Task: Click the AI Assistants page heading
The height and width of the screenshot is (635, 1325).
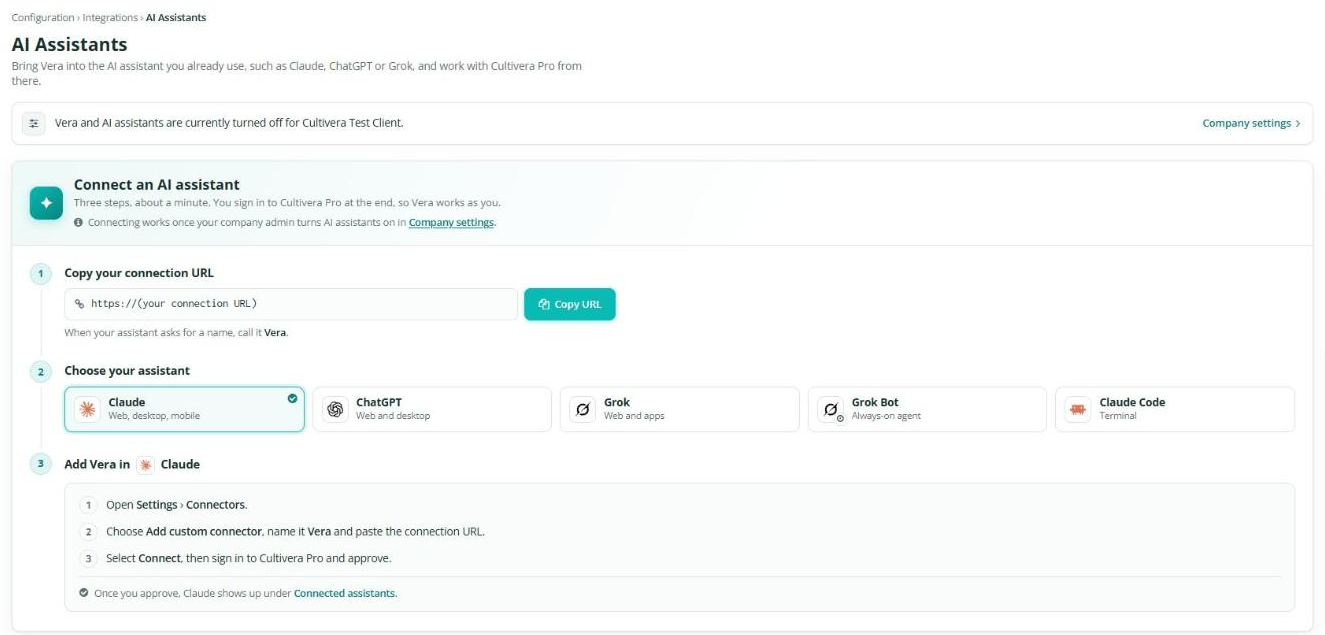Action: pos(69,44)
